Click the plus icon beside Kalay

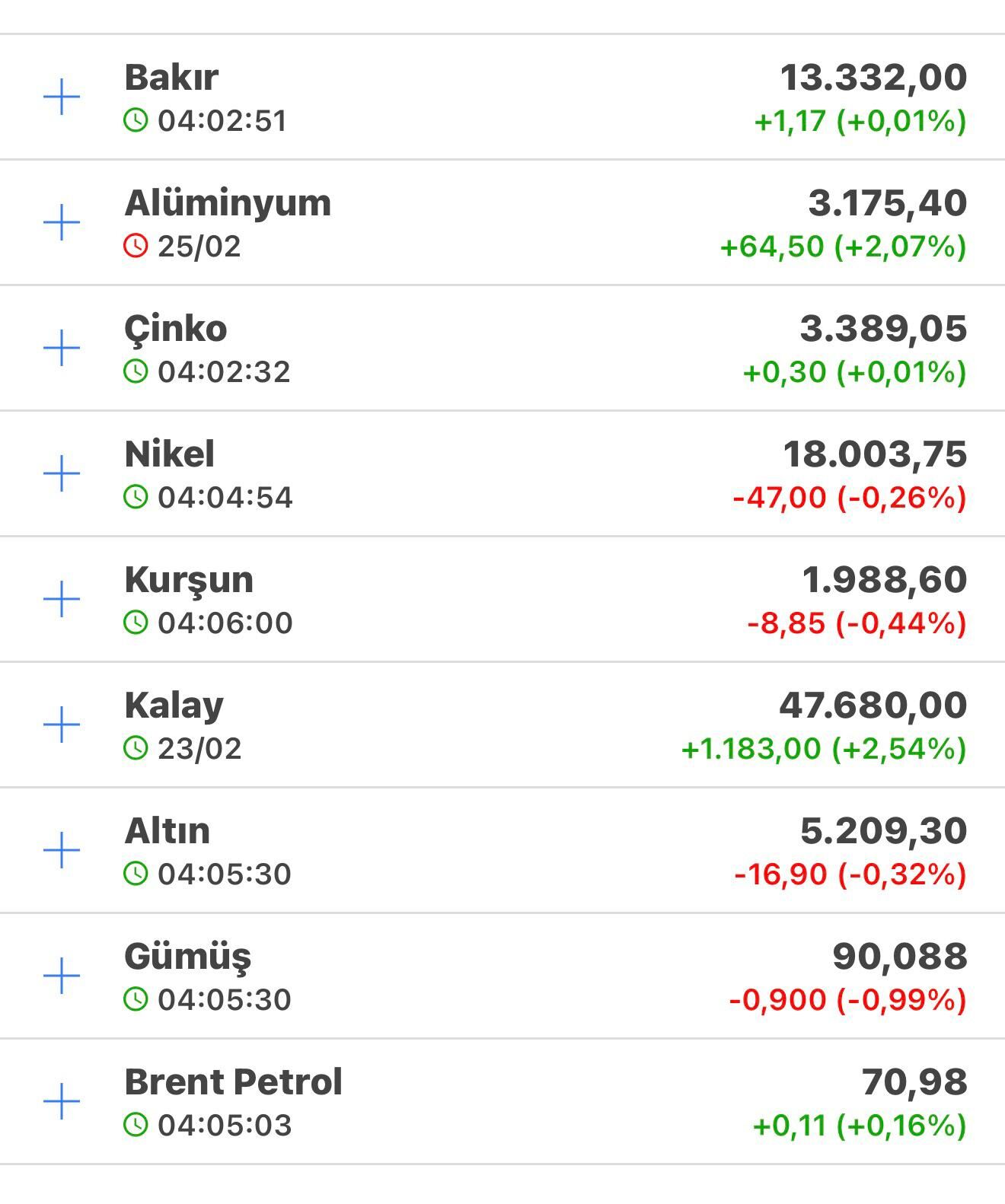point(62,725)
